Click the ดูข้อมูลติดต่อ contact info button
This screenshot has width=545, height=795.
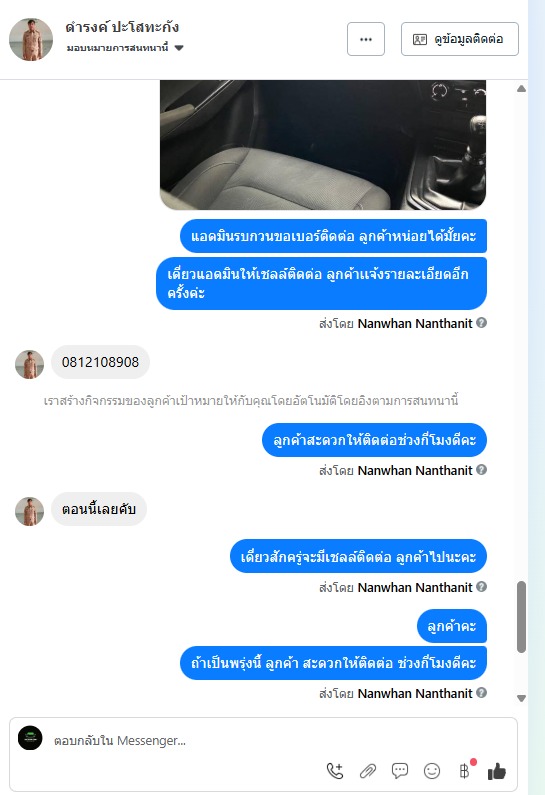[x=459, y=39]
